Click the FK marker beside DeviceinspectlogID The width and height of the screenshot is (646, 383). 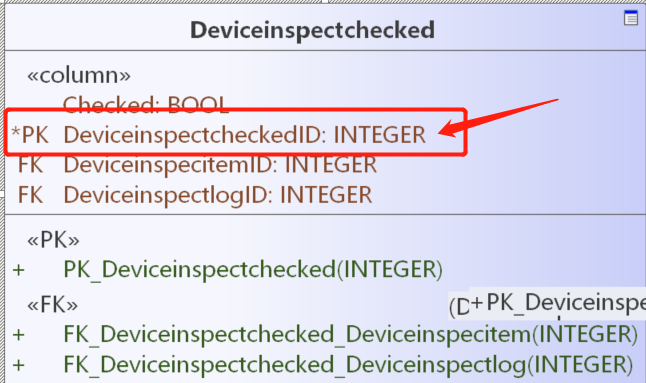30,195
